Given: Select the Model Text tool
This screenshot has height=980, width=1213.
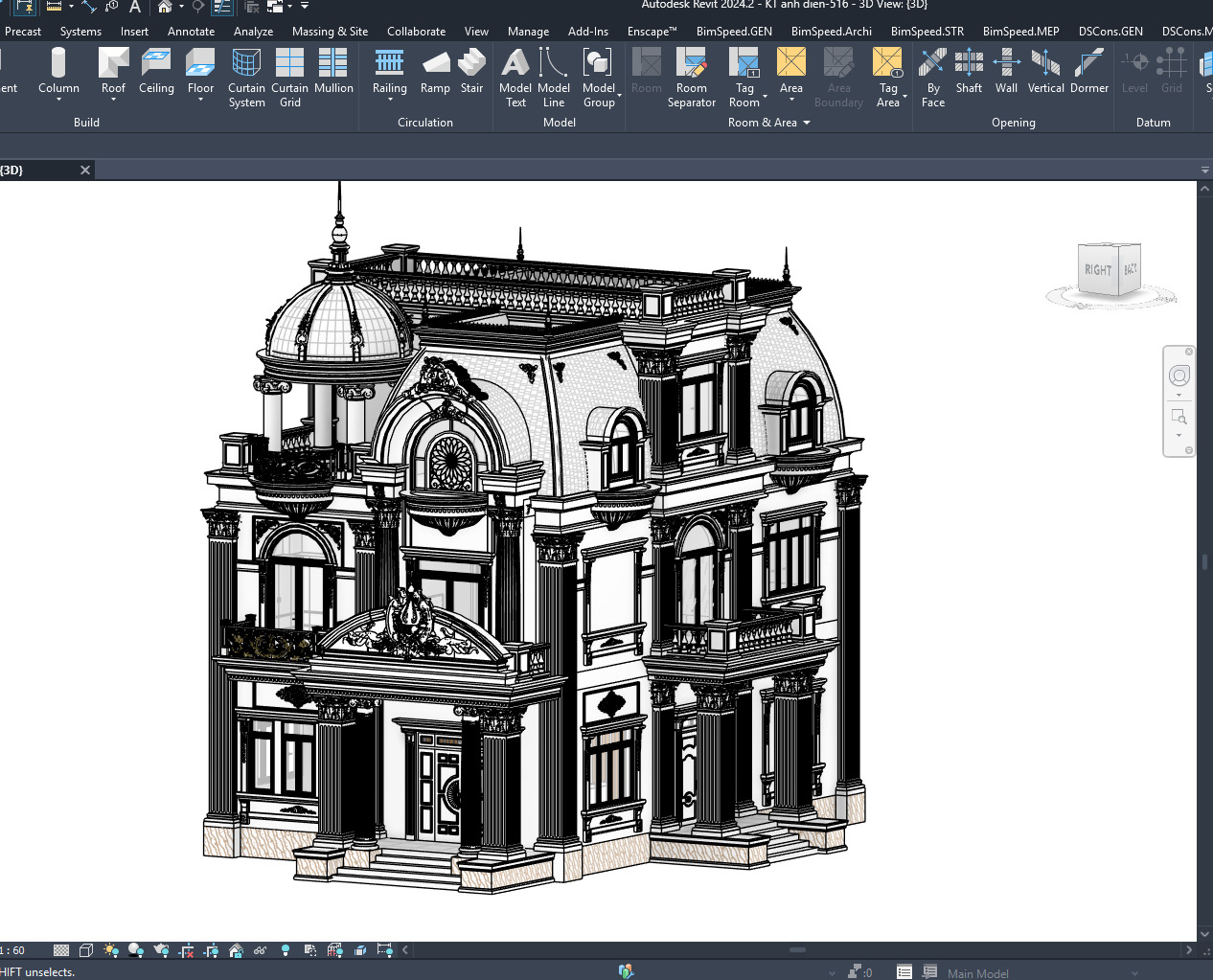Looking at the screenshot, I should [515, 78].
